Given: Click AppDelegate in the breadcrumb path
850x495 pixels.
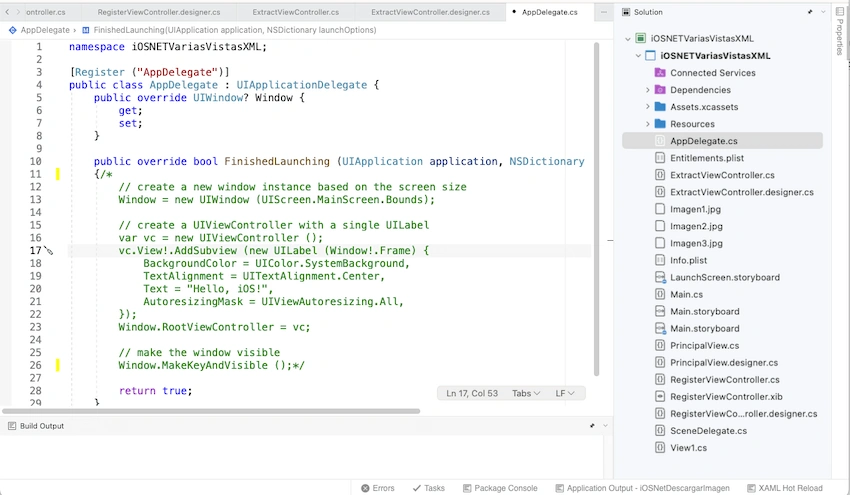Looking at the screenshot, I should pyautogui.click(x=45, y=30).
